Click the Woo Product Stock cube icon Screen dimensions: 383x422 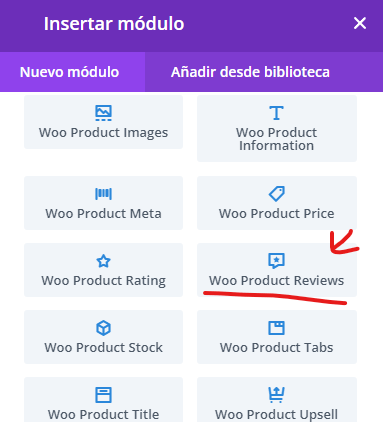point(103,328)
